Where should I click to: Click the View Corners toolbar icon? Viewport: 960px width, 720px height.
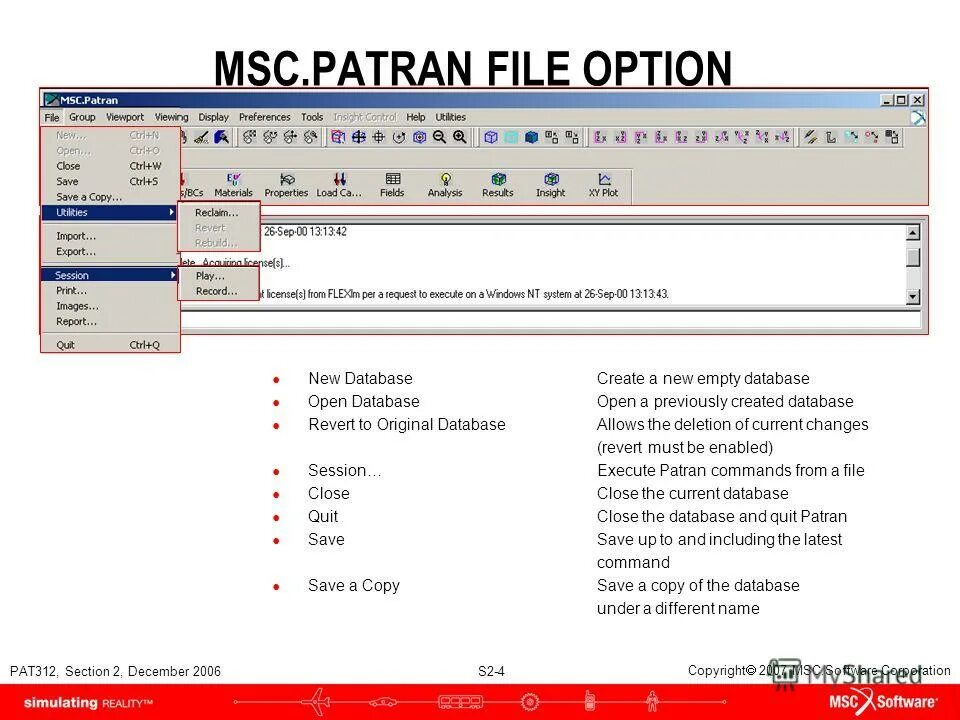[338, 137]
